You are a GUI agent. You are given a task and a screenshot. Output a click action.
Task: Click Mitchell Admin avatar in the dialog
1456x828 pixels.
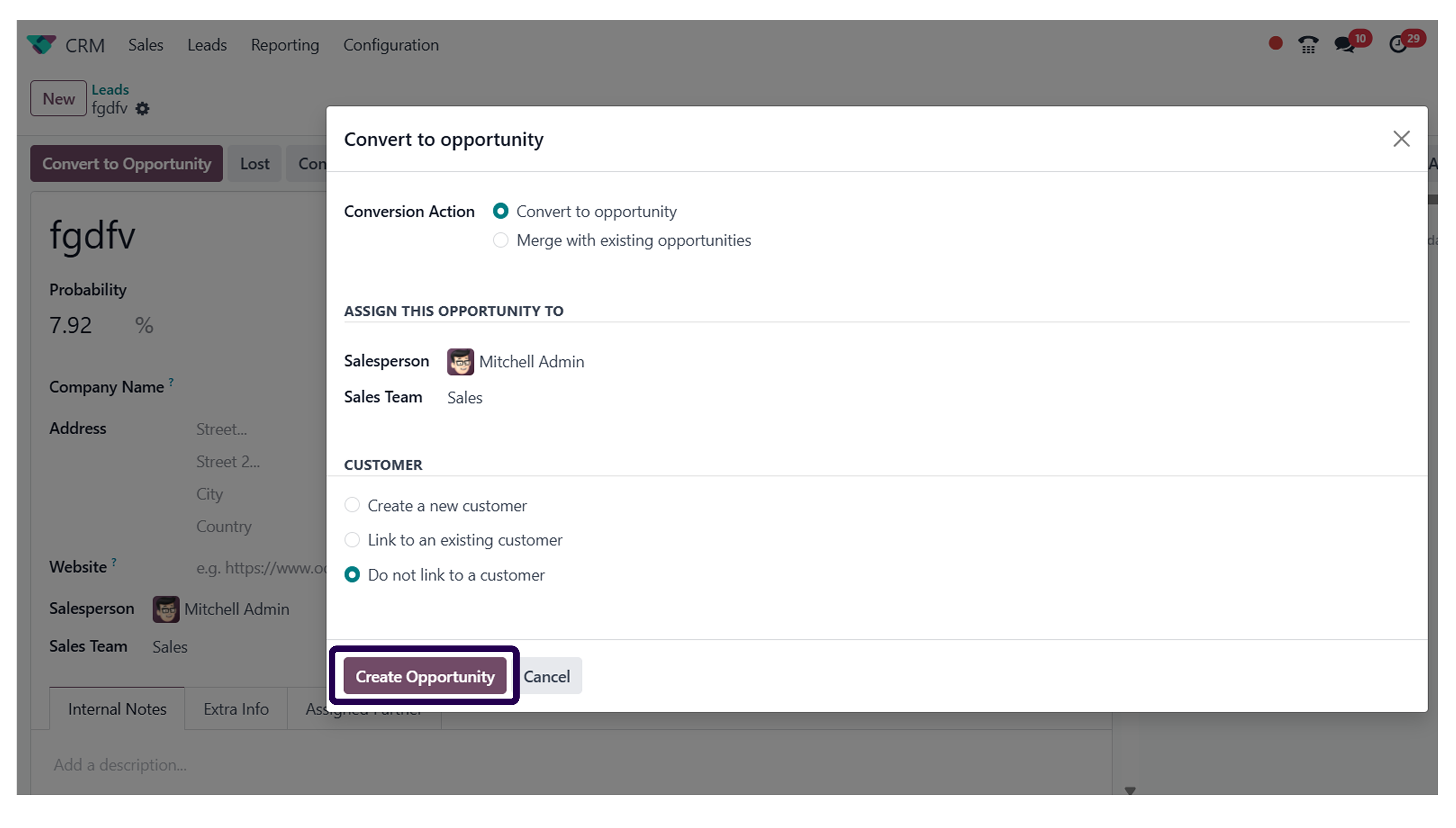(x=460, y=362)
